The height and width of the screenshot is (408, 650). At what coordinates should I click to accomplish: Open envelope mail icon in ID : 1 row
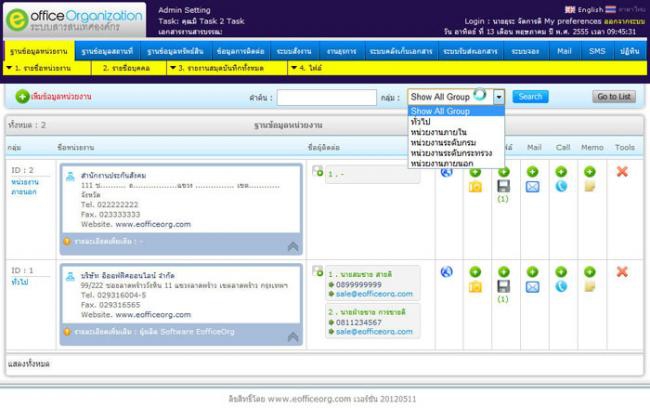pyautogui.click(x=533, y=287)
